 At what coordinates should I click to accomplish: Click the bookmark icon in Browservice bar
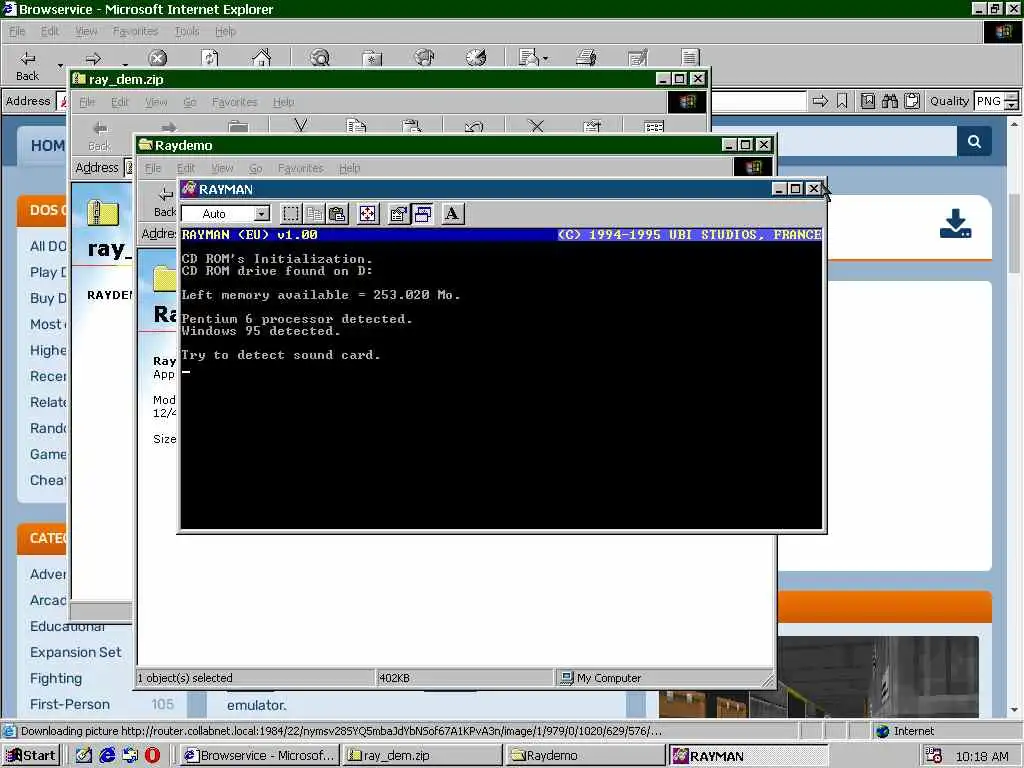[842, 101]
